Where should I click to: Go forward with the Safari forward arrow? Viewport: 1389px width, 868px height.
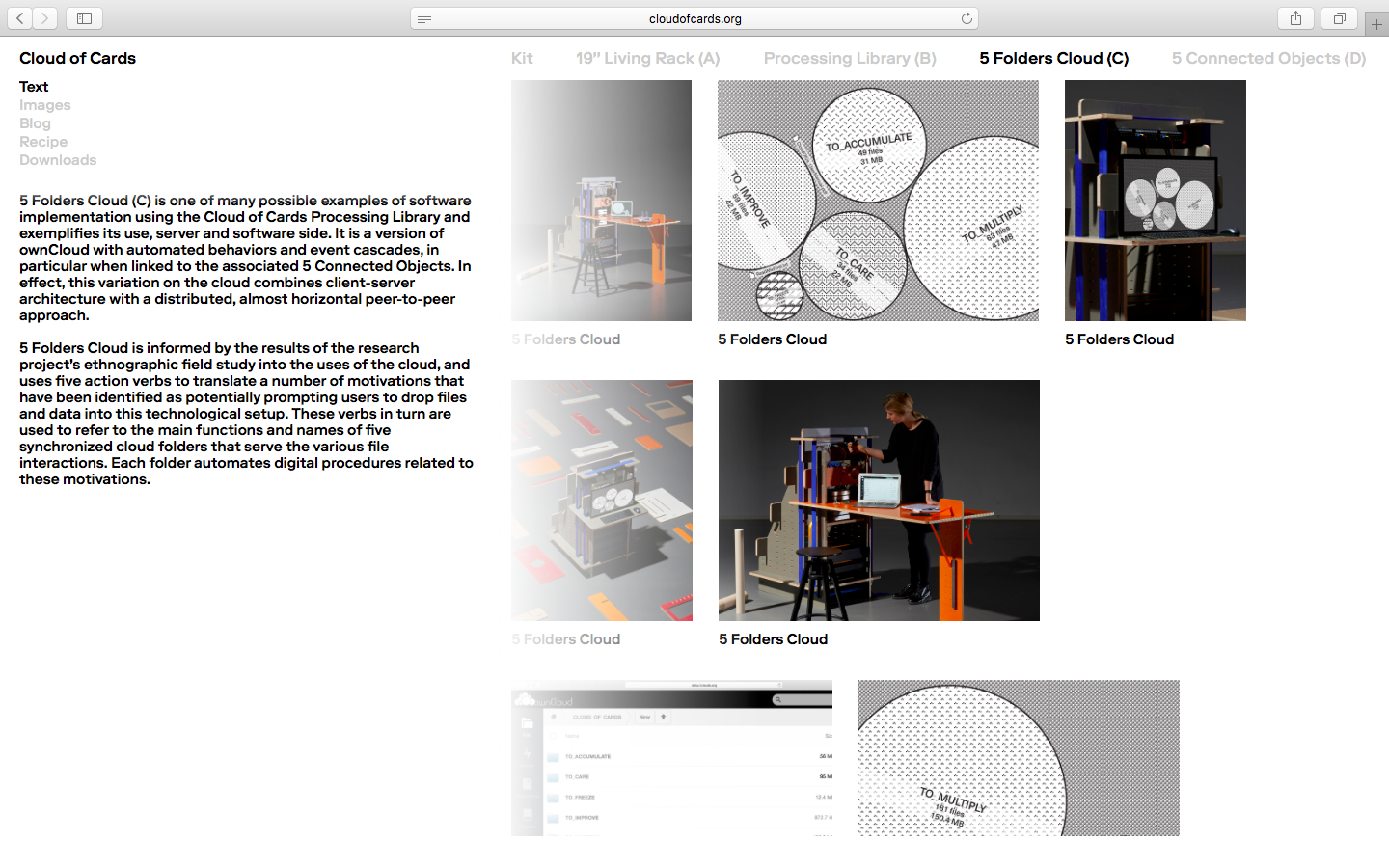[45, 18]
